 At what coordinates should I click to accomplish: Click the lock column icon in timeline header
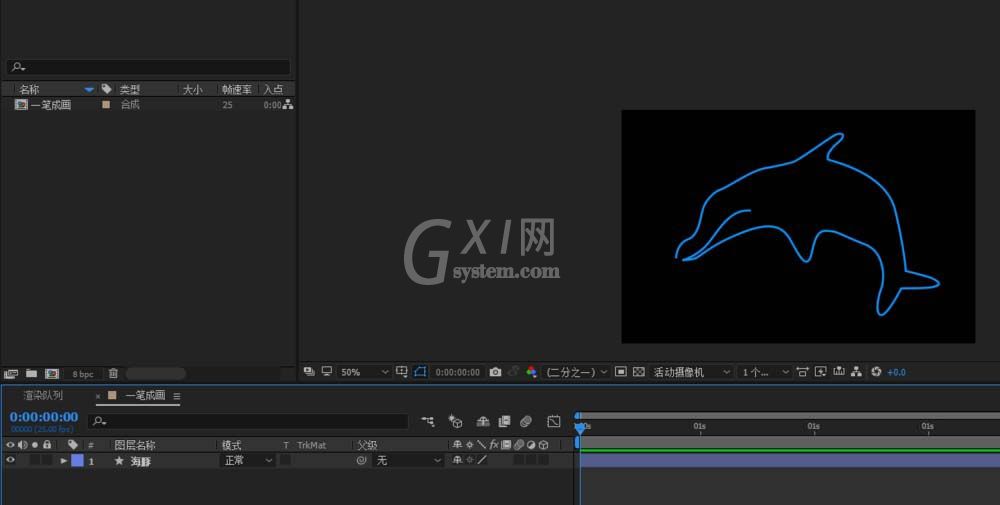[47, 444]
